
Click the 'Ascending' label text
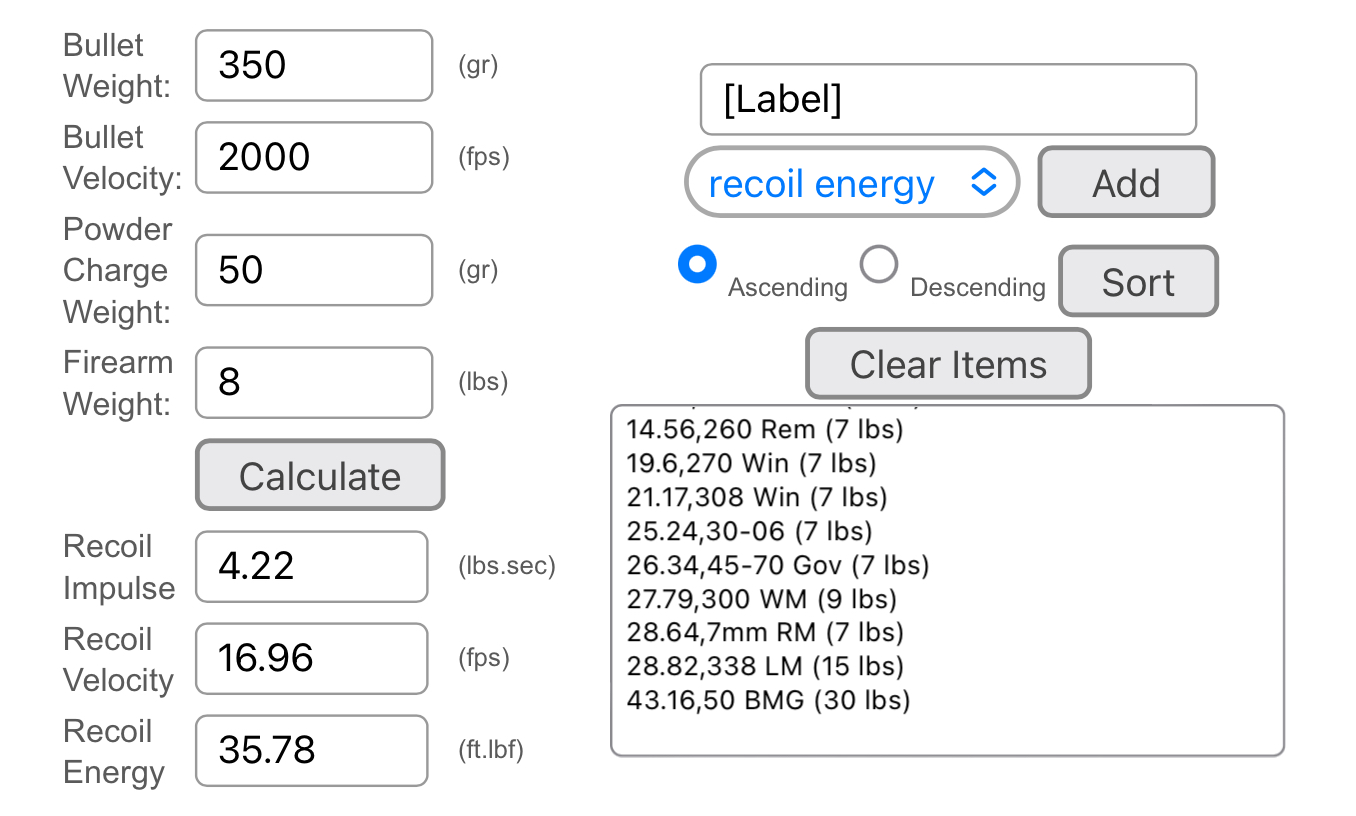(787, 288)
